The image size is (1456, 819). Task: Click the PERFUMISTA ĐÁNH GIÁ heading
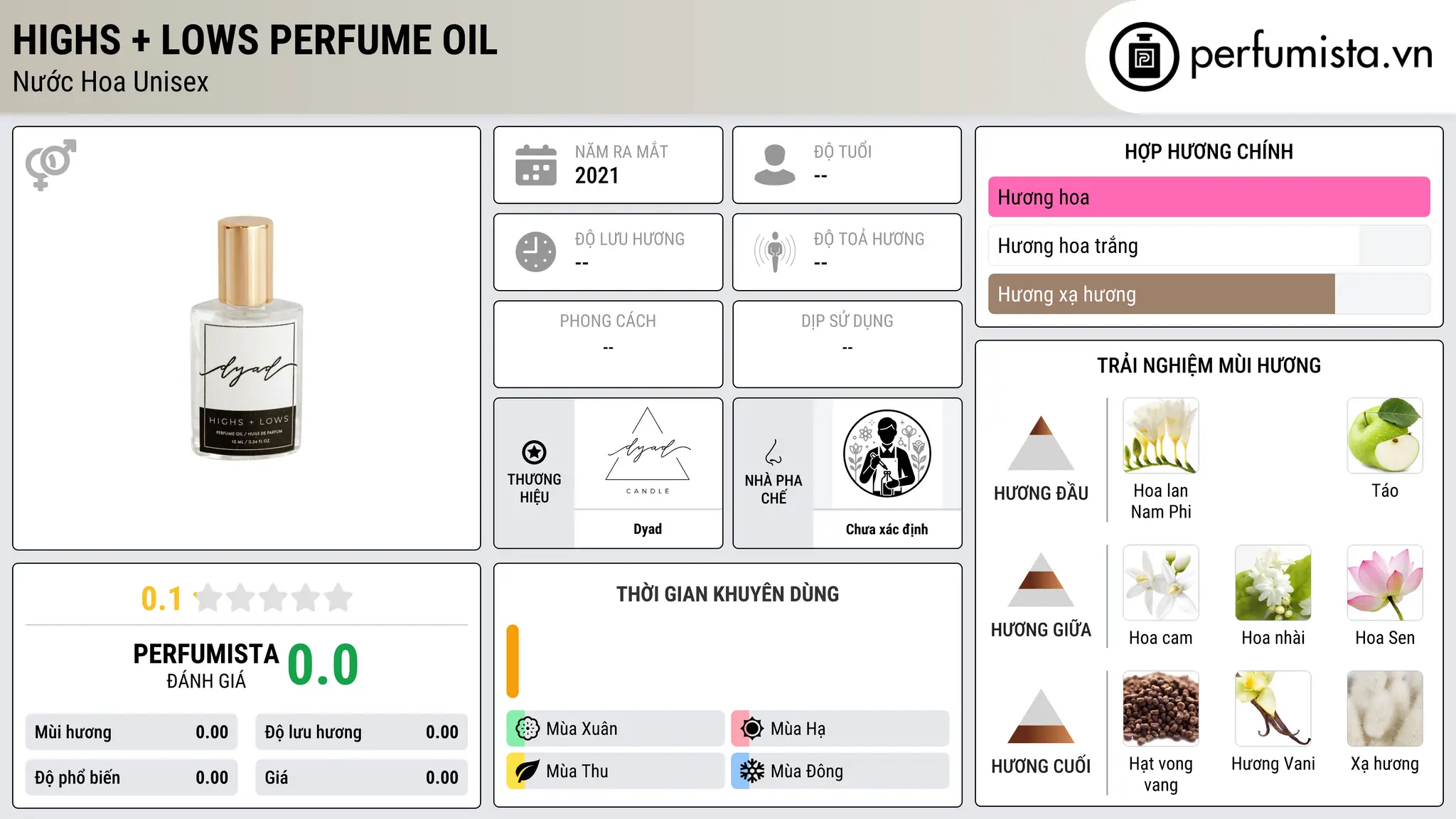pyautogui.click(x=206, y=665)
